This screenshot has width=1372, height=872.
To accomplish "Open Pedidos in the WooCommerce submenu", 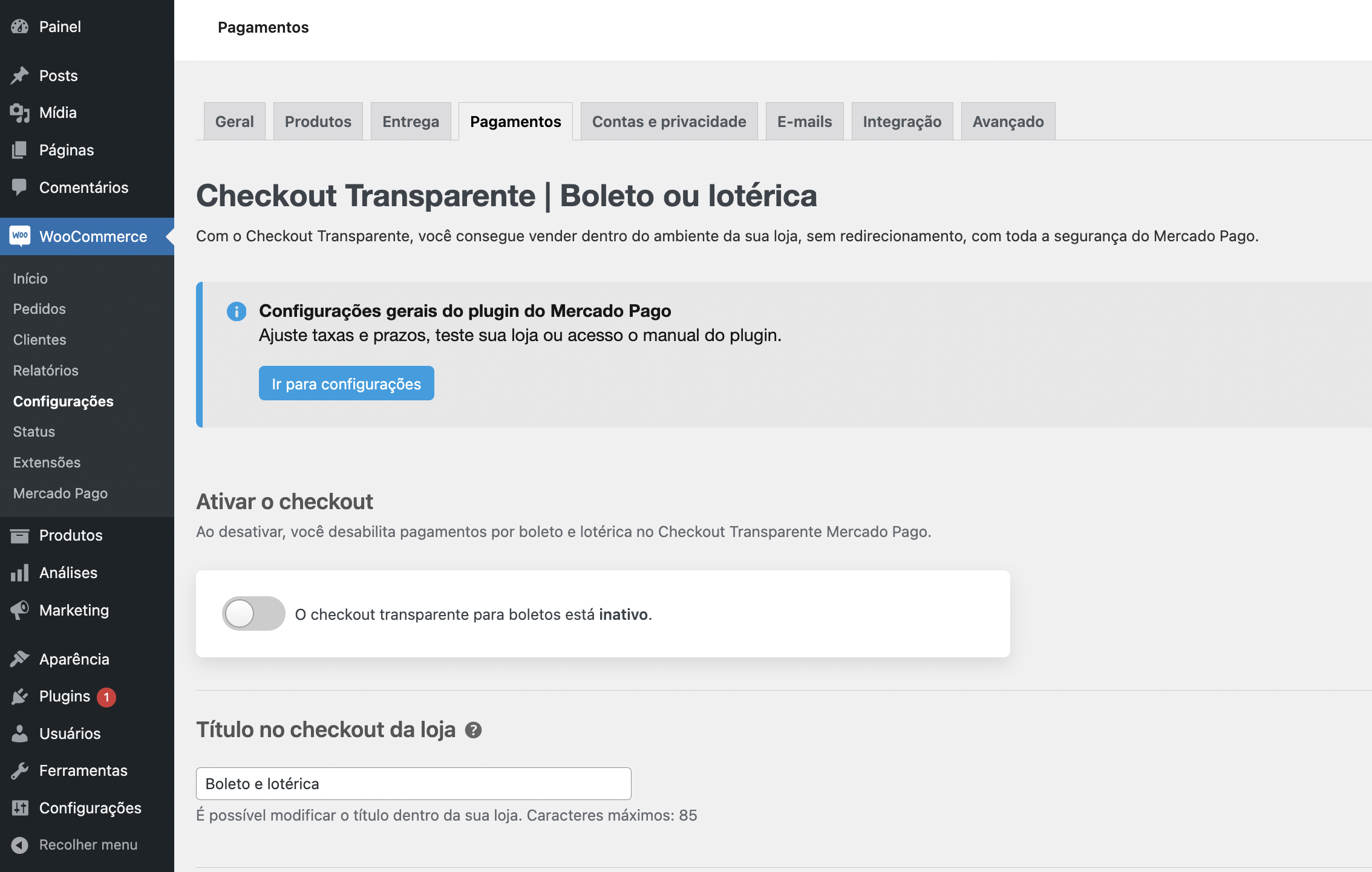I will (39, 309).
